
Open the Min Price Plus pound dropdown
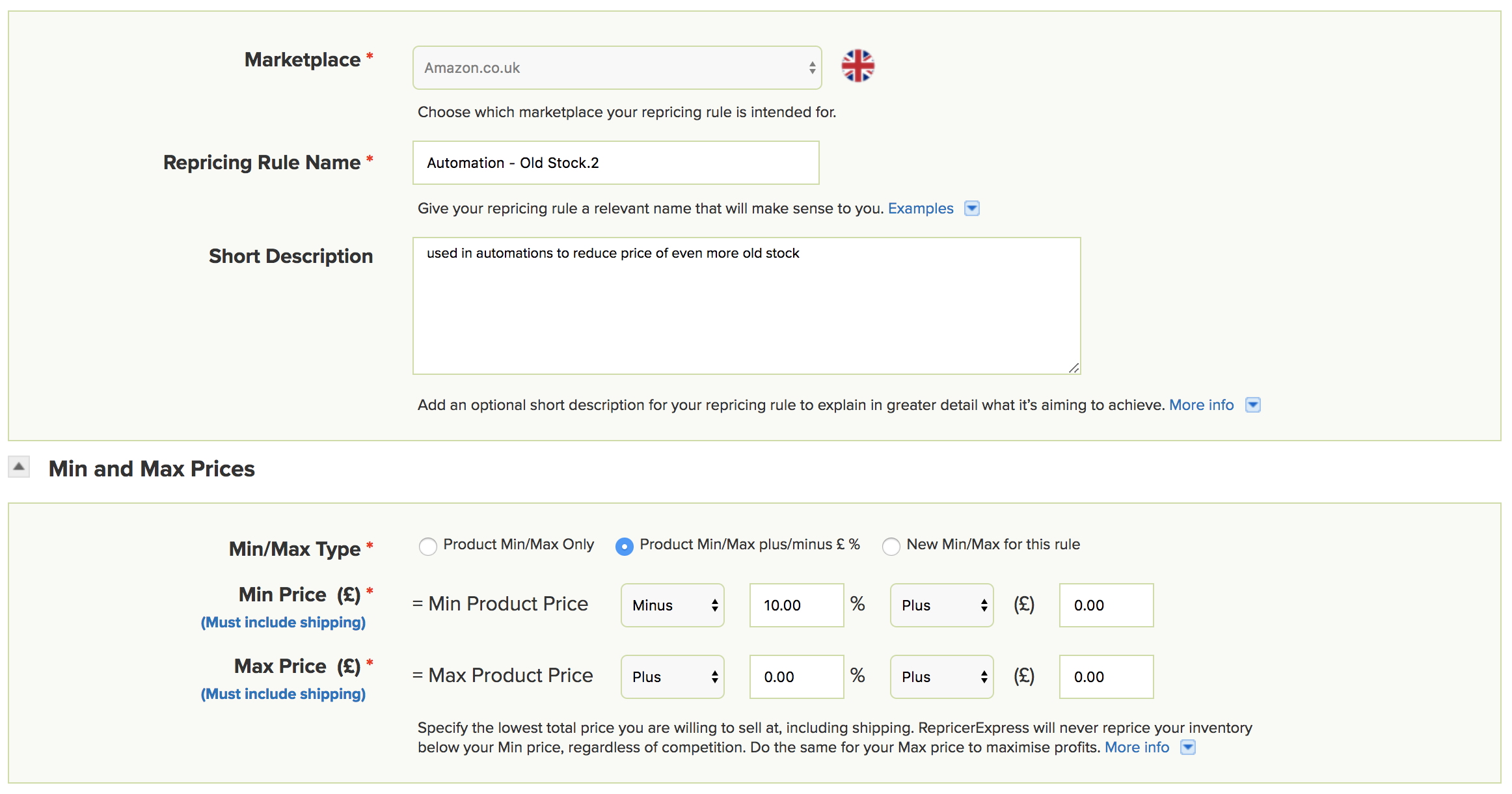pos(941,605)
